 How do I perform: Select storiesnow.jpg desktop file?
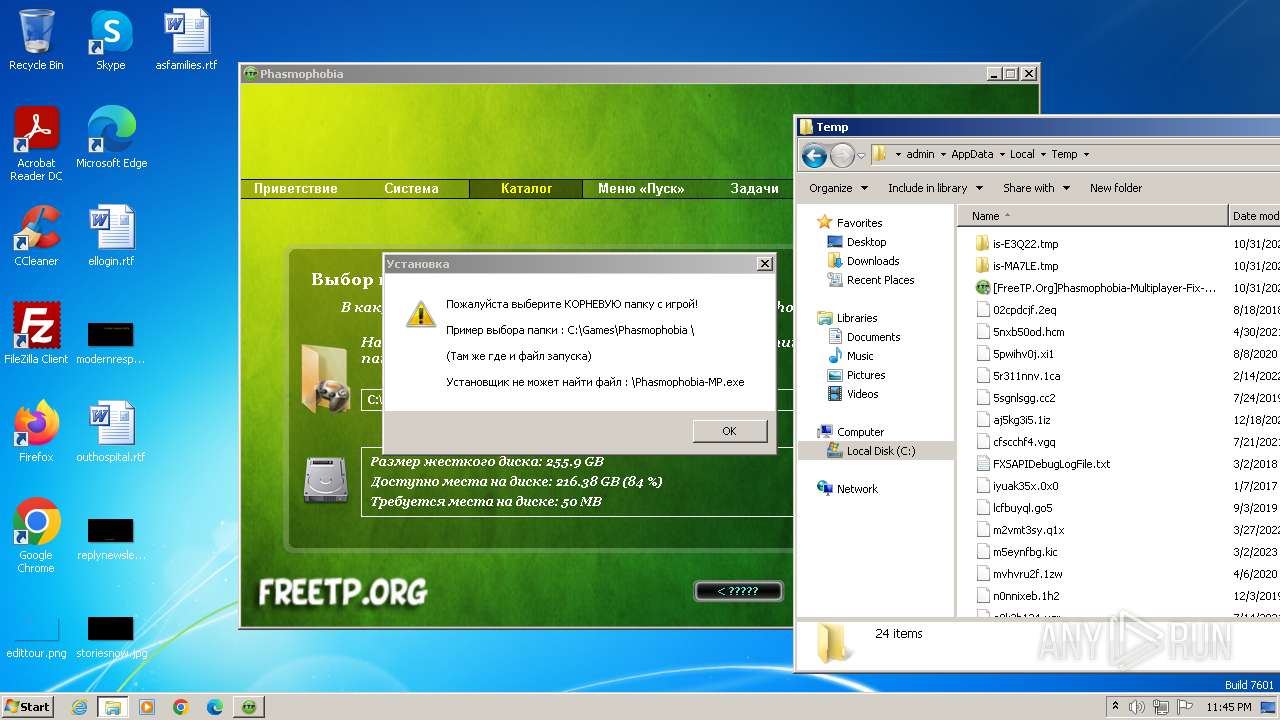click(x=111, y=638)
